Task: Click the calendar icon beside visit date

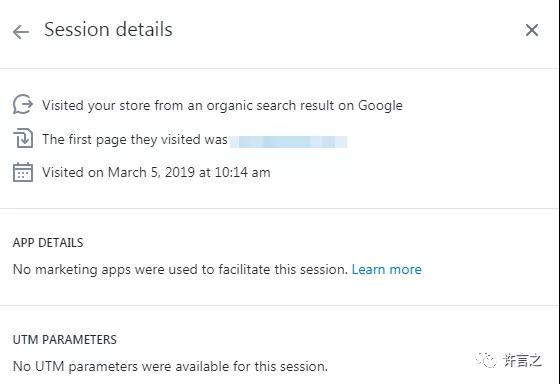Action: [x=23, y=172]
